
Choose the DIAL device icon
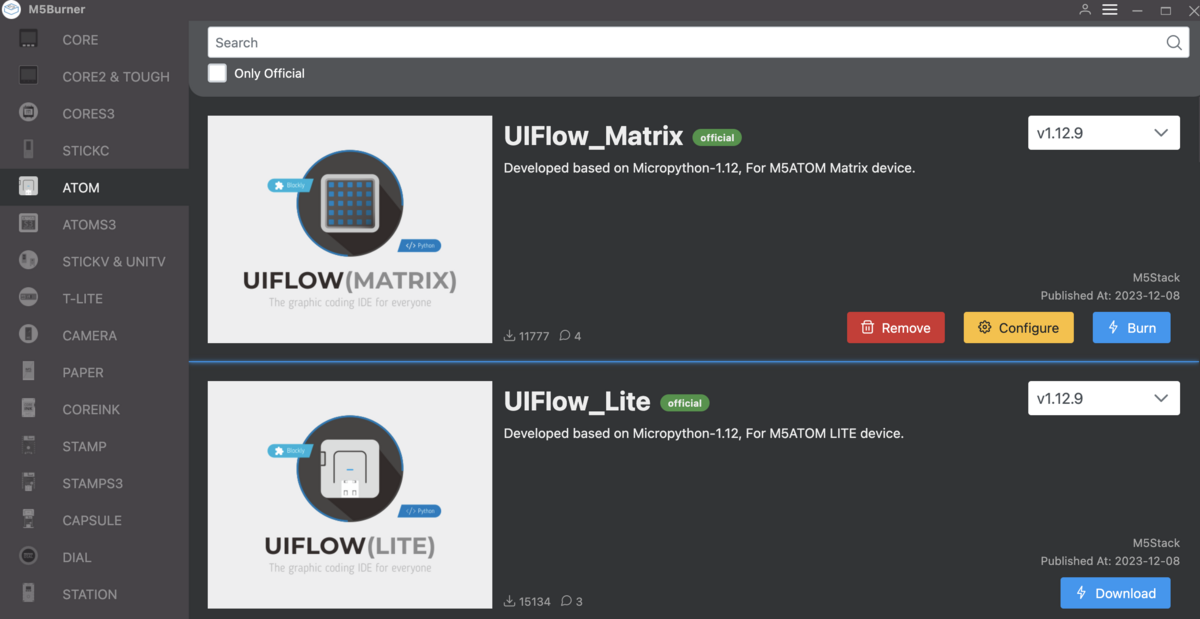click(x=29, y=557)
